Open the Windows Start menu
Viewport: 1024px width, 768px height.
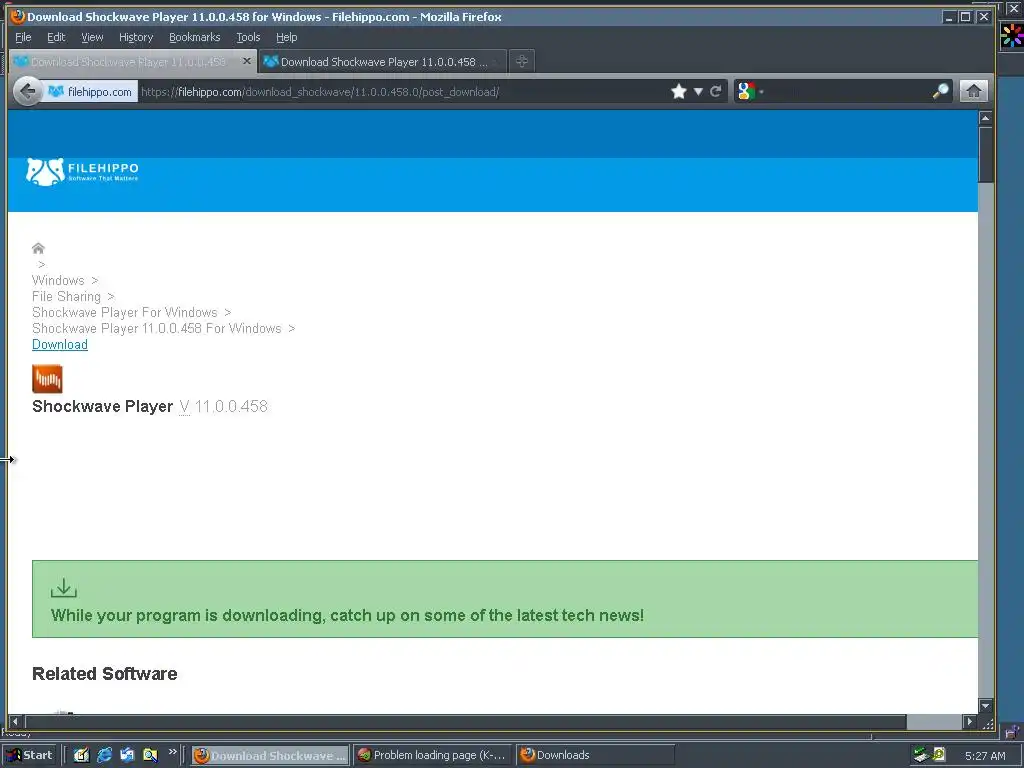[29, 755]
